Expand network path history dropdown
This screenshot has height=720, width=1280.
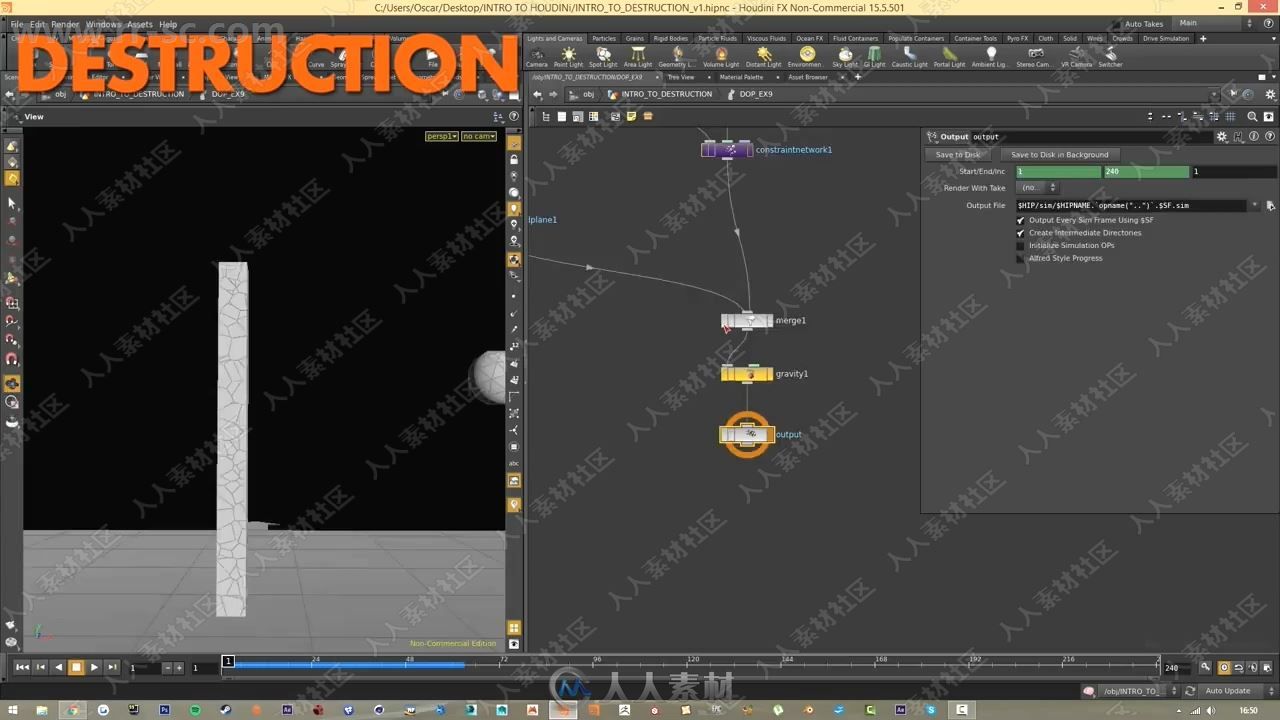(1216, 94)
